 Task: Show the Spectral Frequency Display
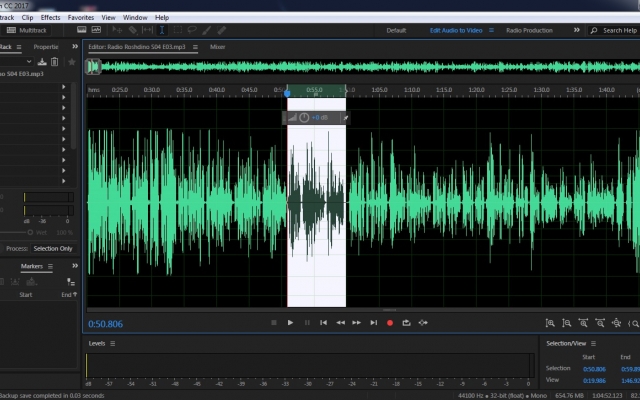(82, 30)
